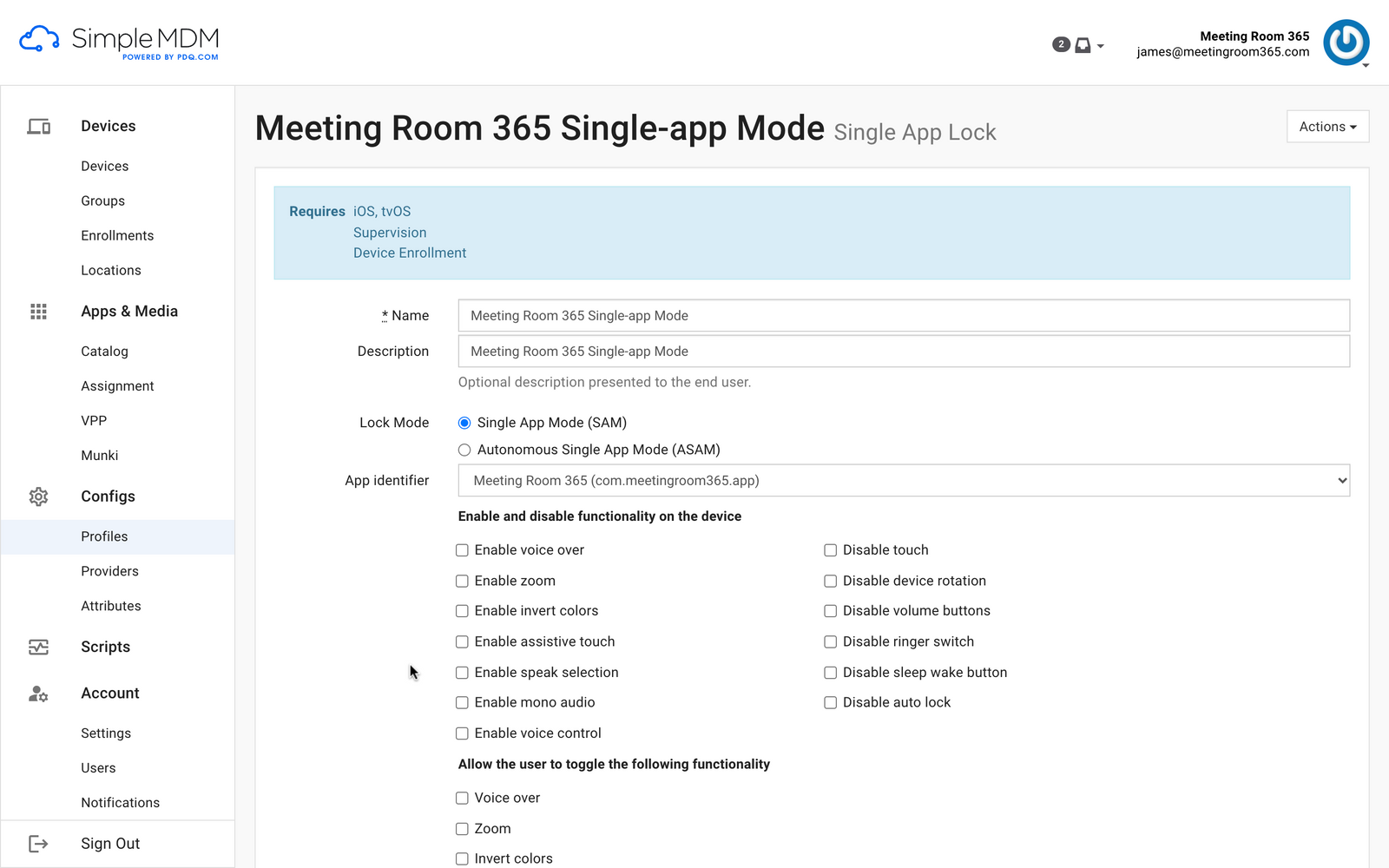1389x868 pixels.
Task: Check the Enable voice over option
Action: coord(462,549)
